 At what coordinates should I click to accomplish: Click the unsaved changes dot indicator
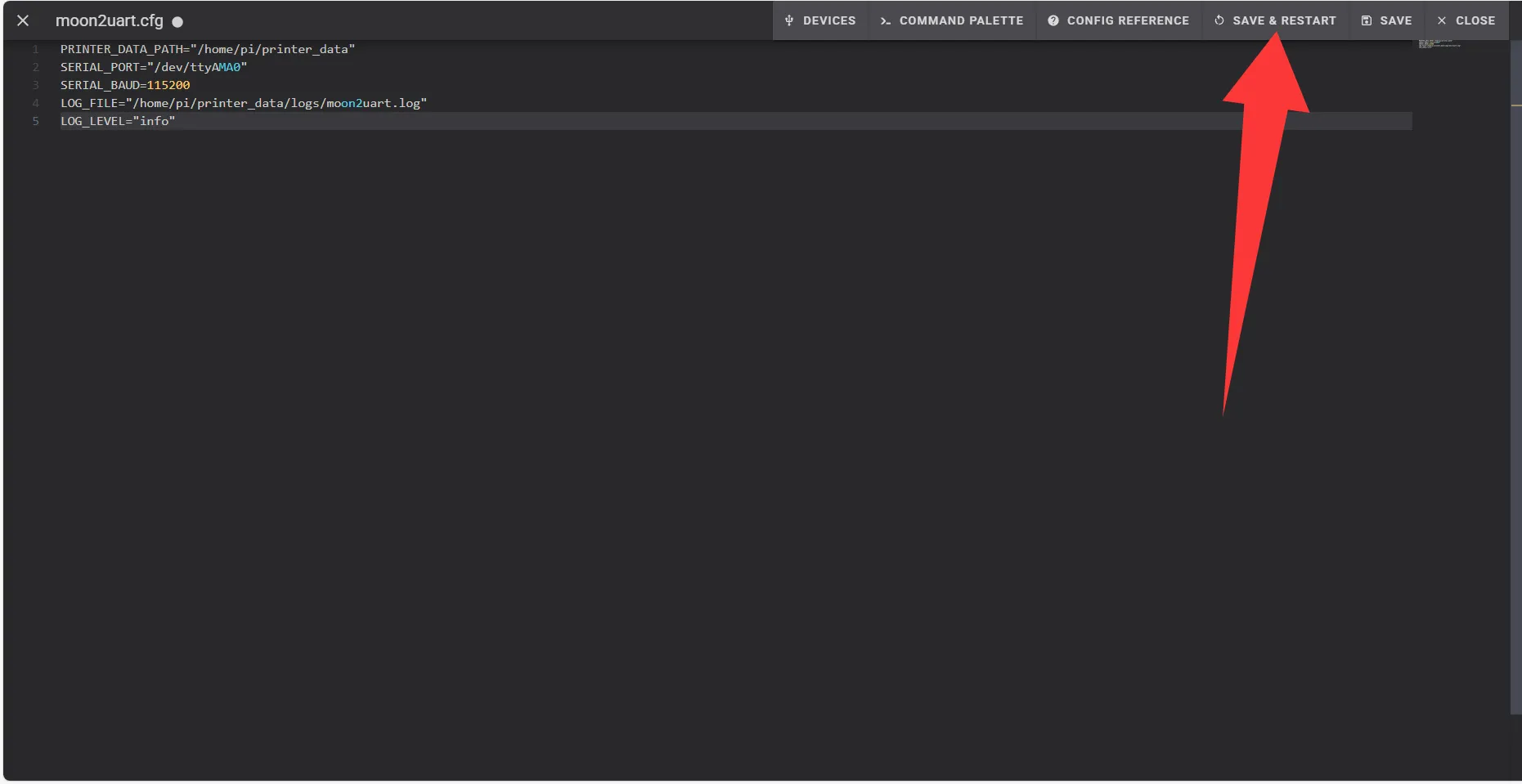pyautogui.click(x=177, y=22)
